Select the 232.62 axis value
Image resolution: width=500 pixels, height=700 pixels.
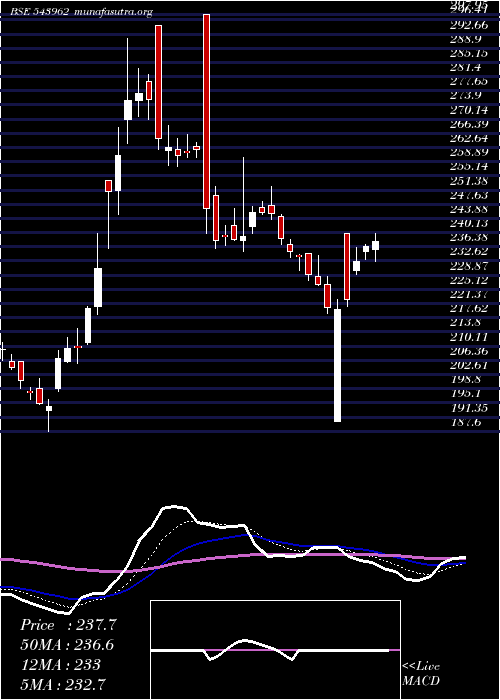click(469, 251)
